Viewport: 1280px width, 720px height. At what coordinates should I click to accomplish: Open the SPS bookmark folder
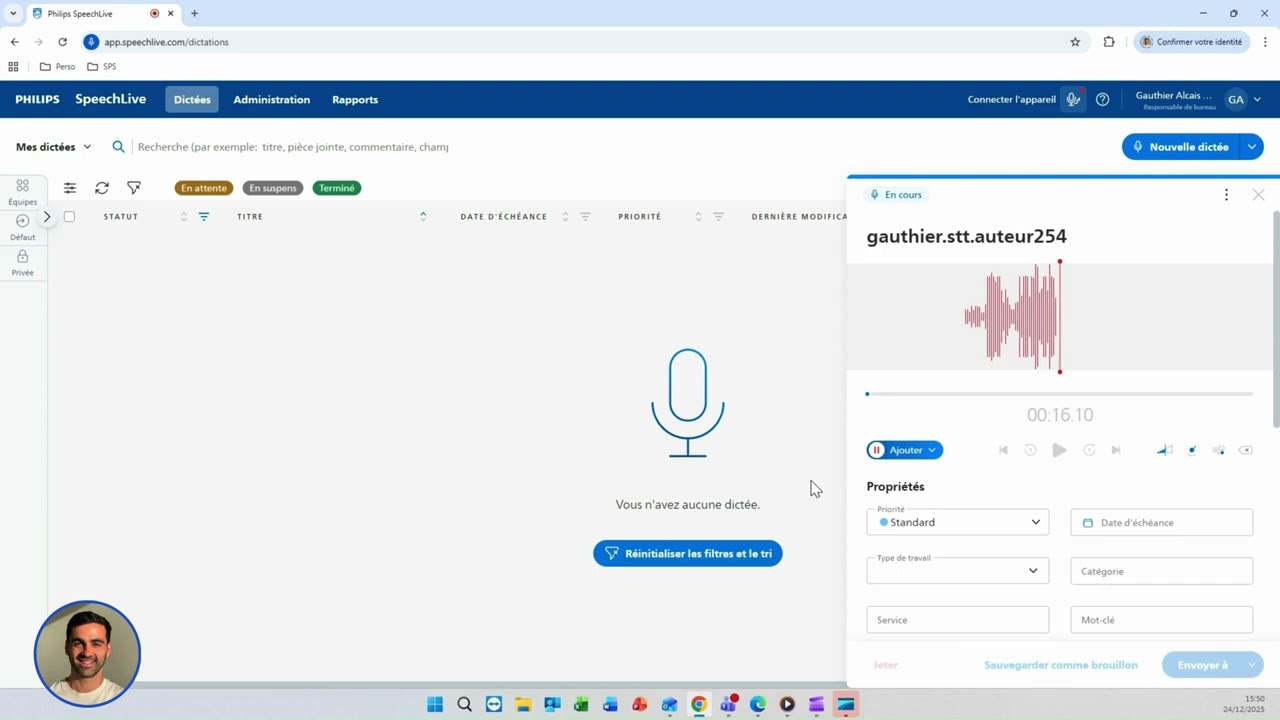[102, 67]
